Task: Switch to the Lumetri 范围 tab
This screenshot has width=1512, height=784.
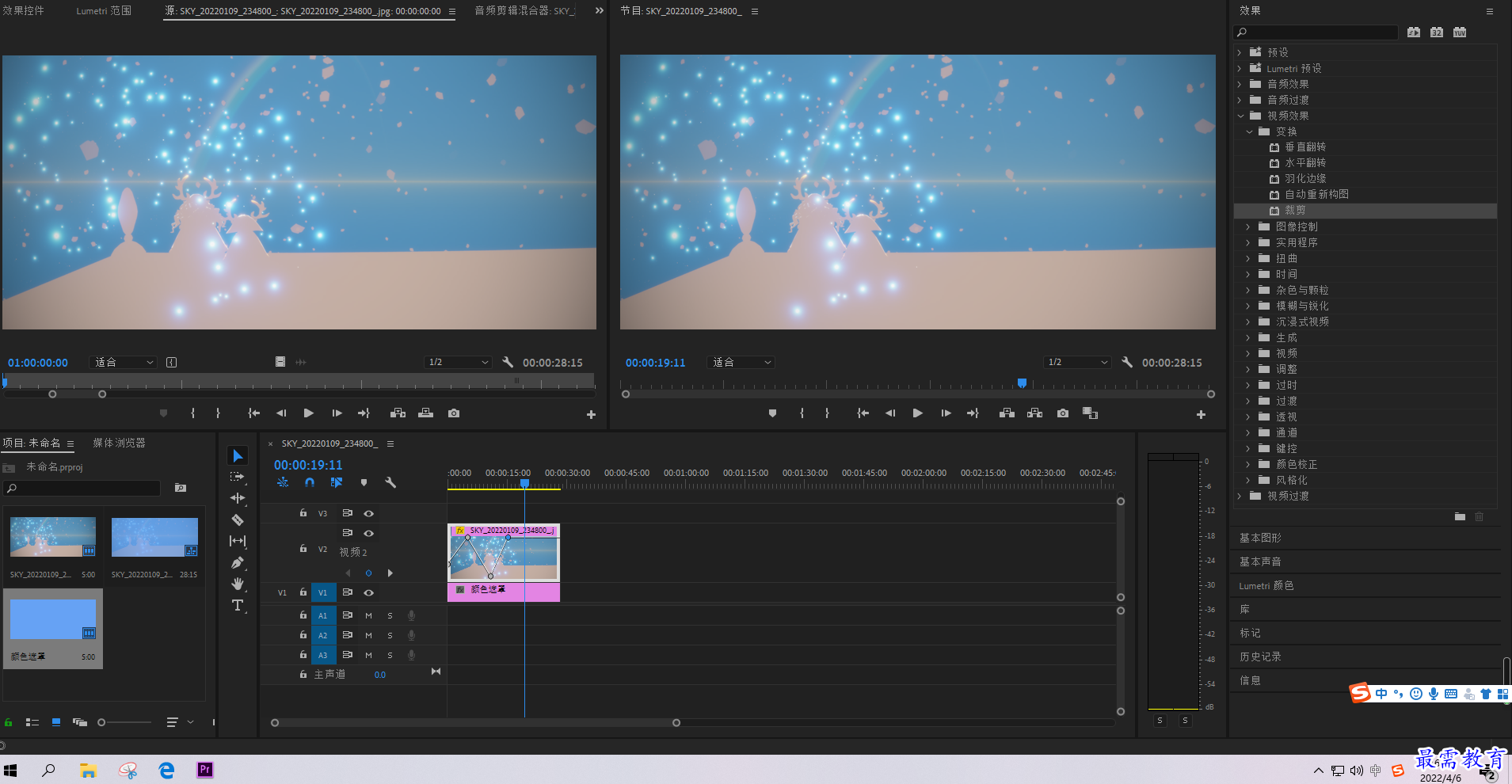Action: tap(104, 11)
